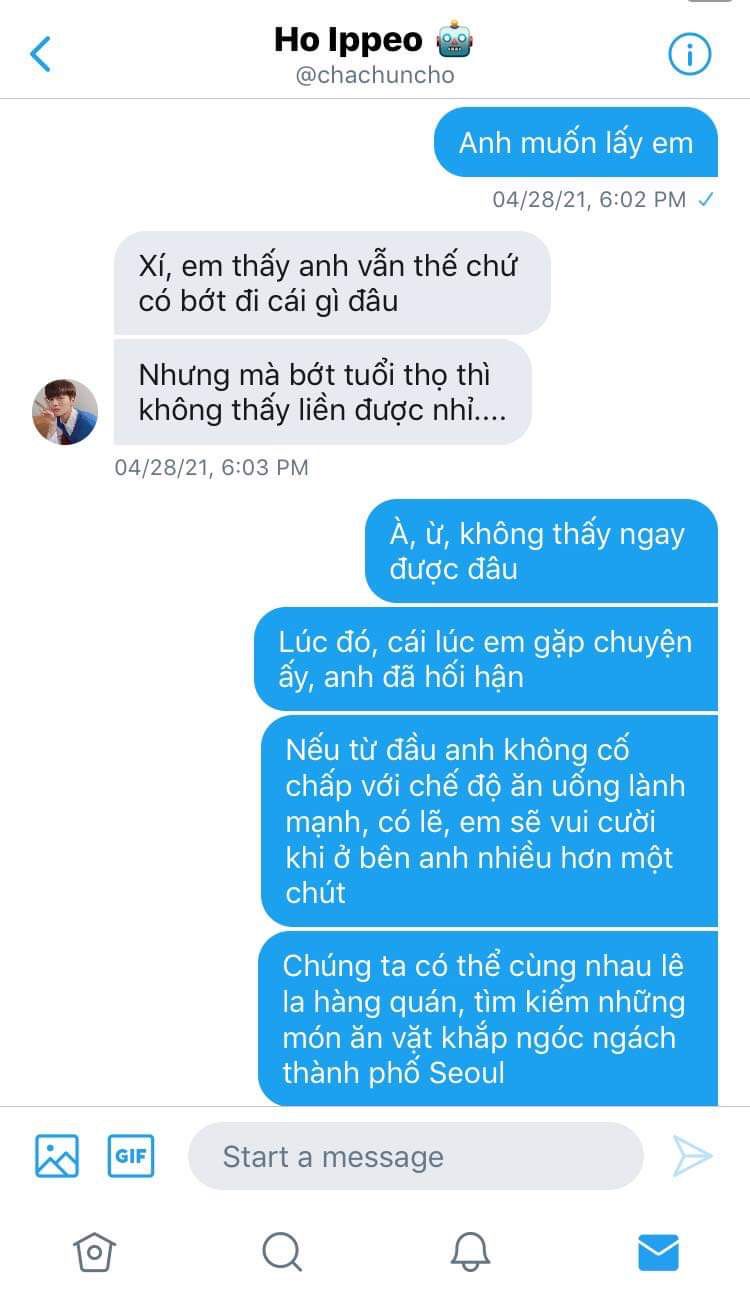The height and width of the screenshot is (1304, 750).
Task: Open the Messages envelope tab
Action: [x=658, y=1252]
